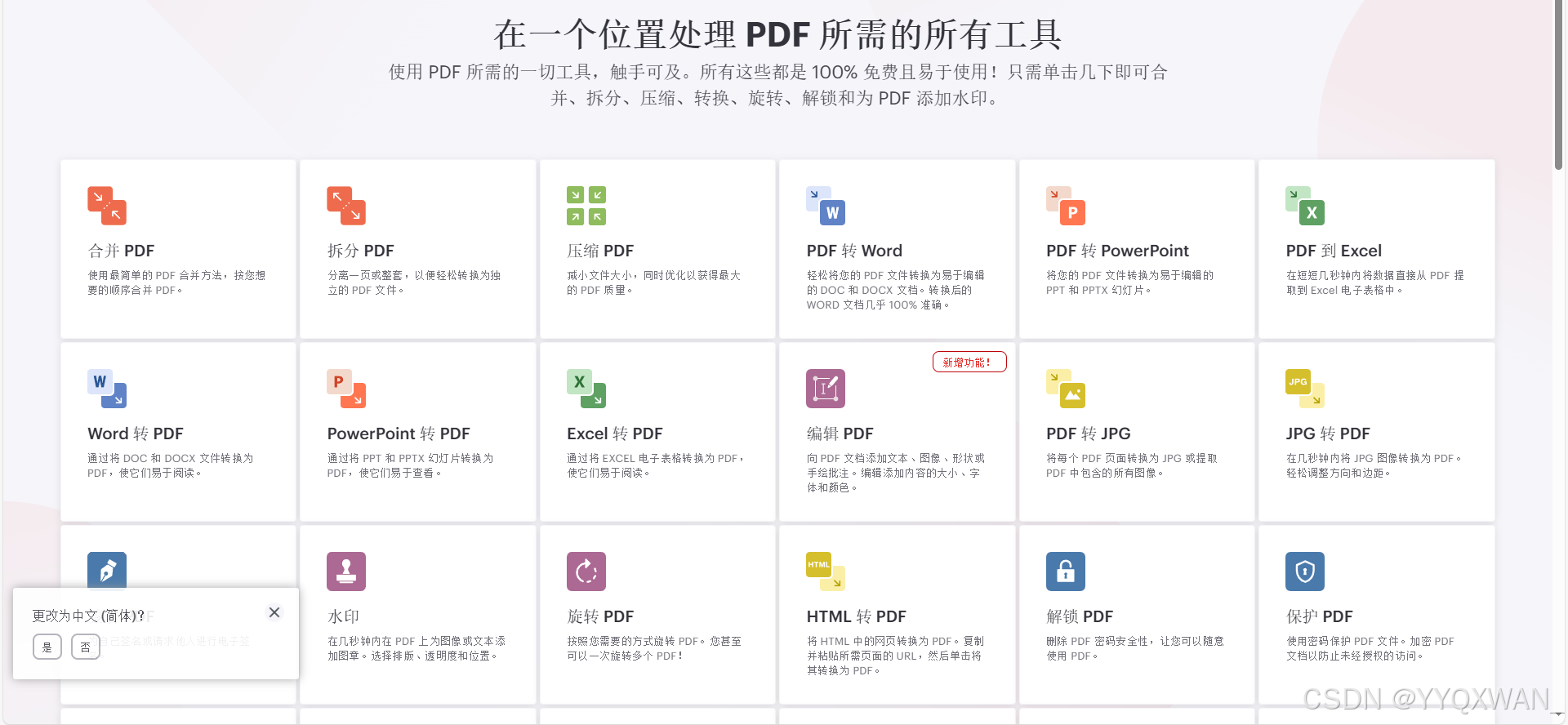
Task: Confirm language change with 是 button
Action: 47,647
